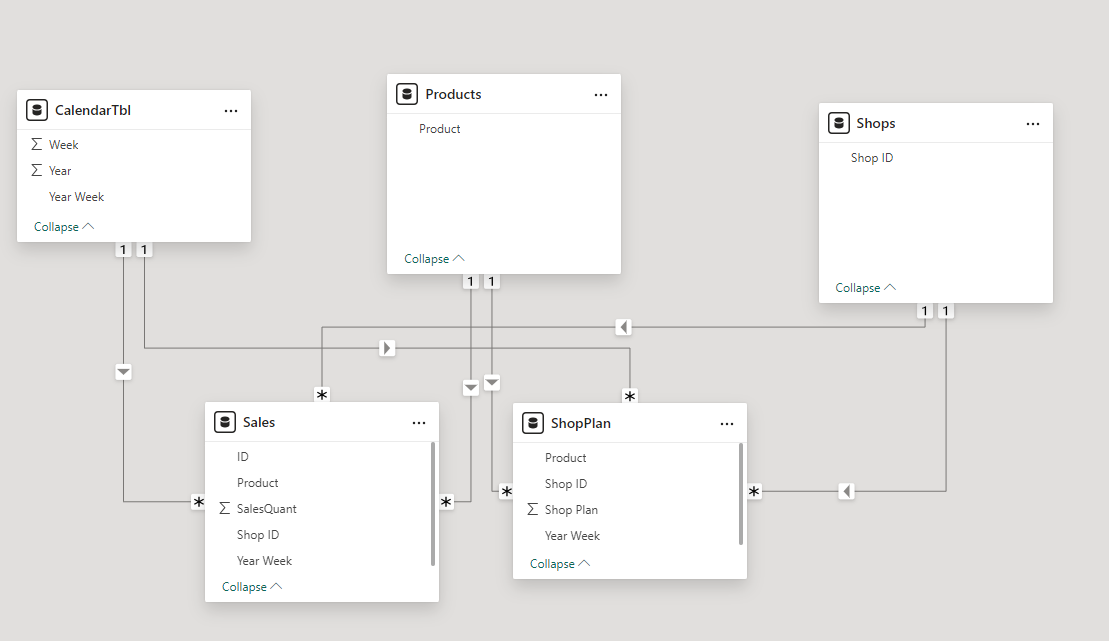Image resolution: width=1109 pixels, height=641 pixels.
Task: Click the ShopPlan table database icon
Action: point(533,423)
